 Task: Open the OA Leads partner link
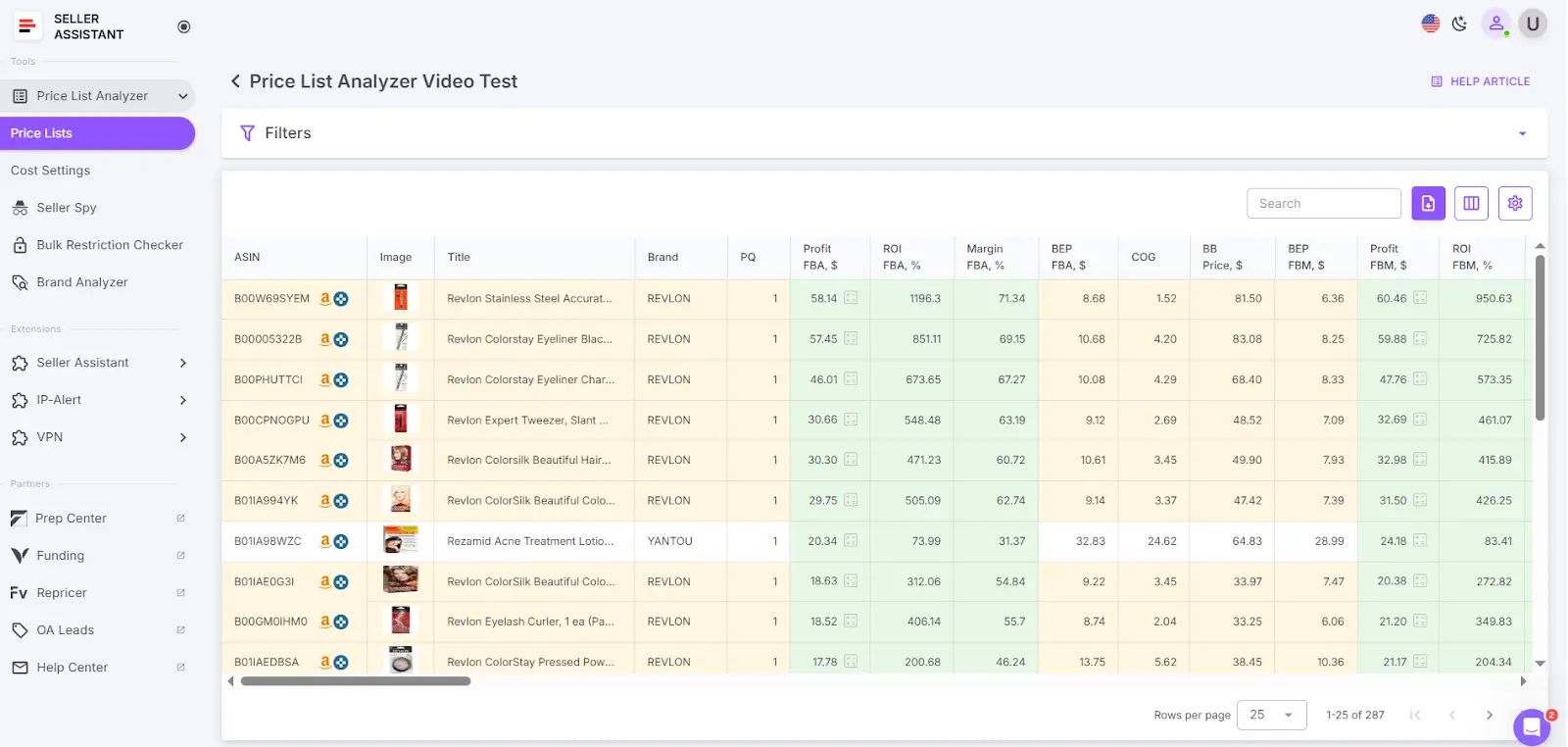(x=66, y=630)
